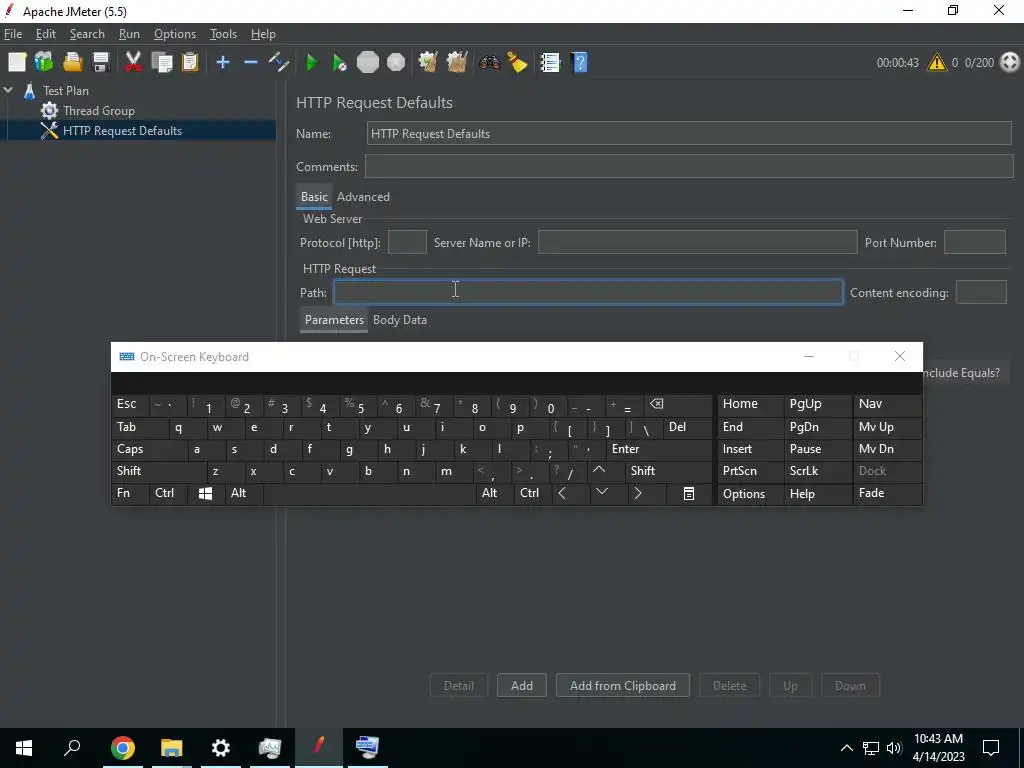Collapse the Test Plan tree node
Image resolution: width=1024 pixels, height=768 pixels.
[8, 90]
